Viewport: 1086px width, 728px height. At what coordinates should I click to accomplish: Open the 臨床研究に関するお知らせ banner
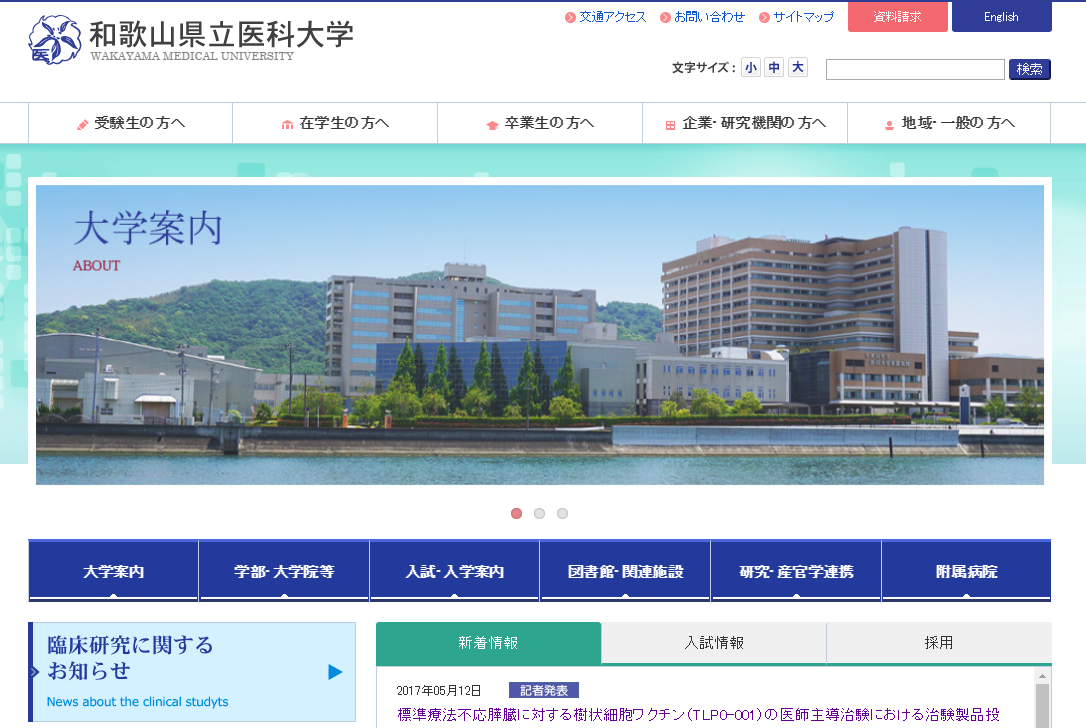(x=192, y=671)
